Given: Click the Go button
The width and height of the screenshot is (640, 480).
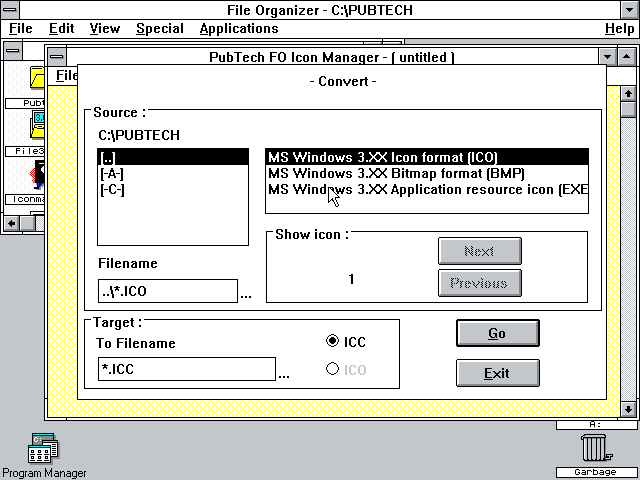Looking at the screenshot, I should (498, 333).
